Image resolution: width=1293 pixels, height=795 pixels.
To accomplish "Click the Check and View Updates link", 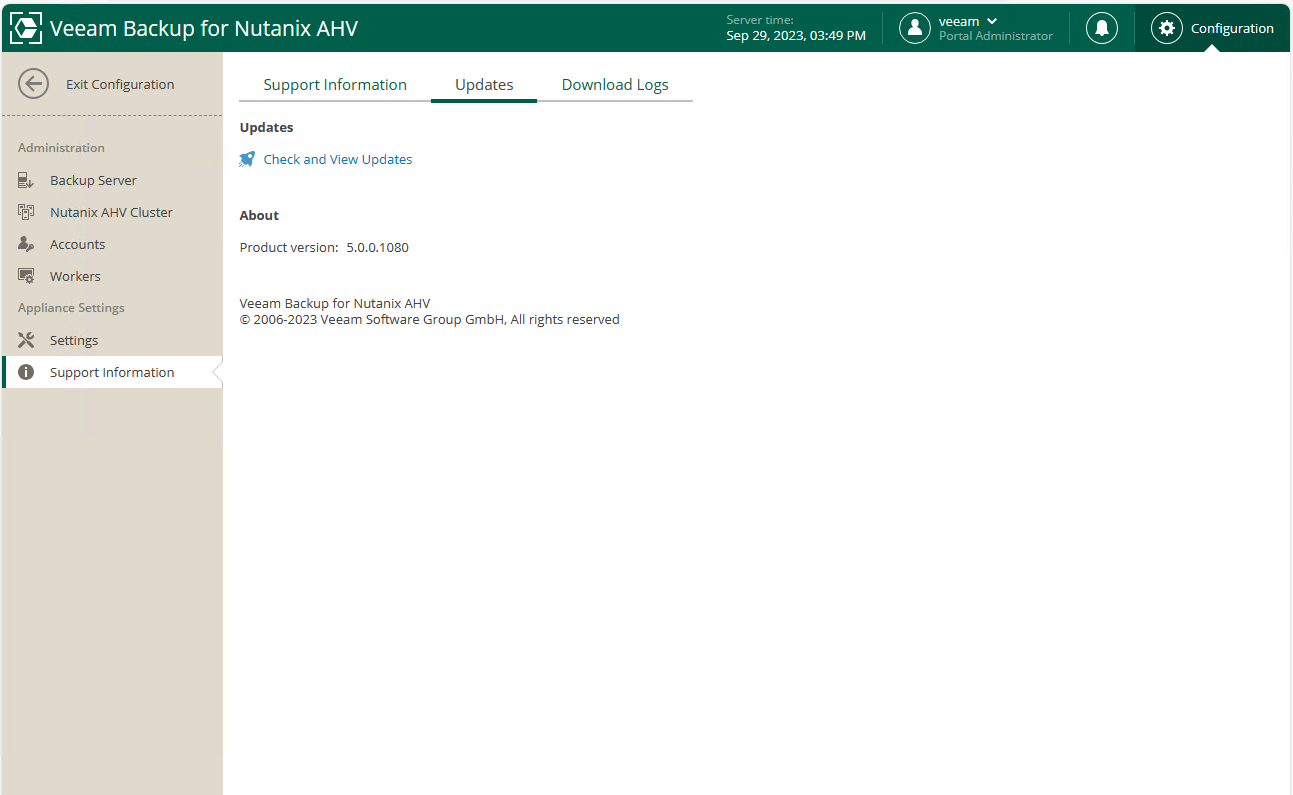I will pos(338,159).
